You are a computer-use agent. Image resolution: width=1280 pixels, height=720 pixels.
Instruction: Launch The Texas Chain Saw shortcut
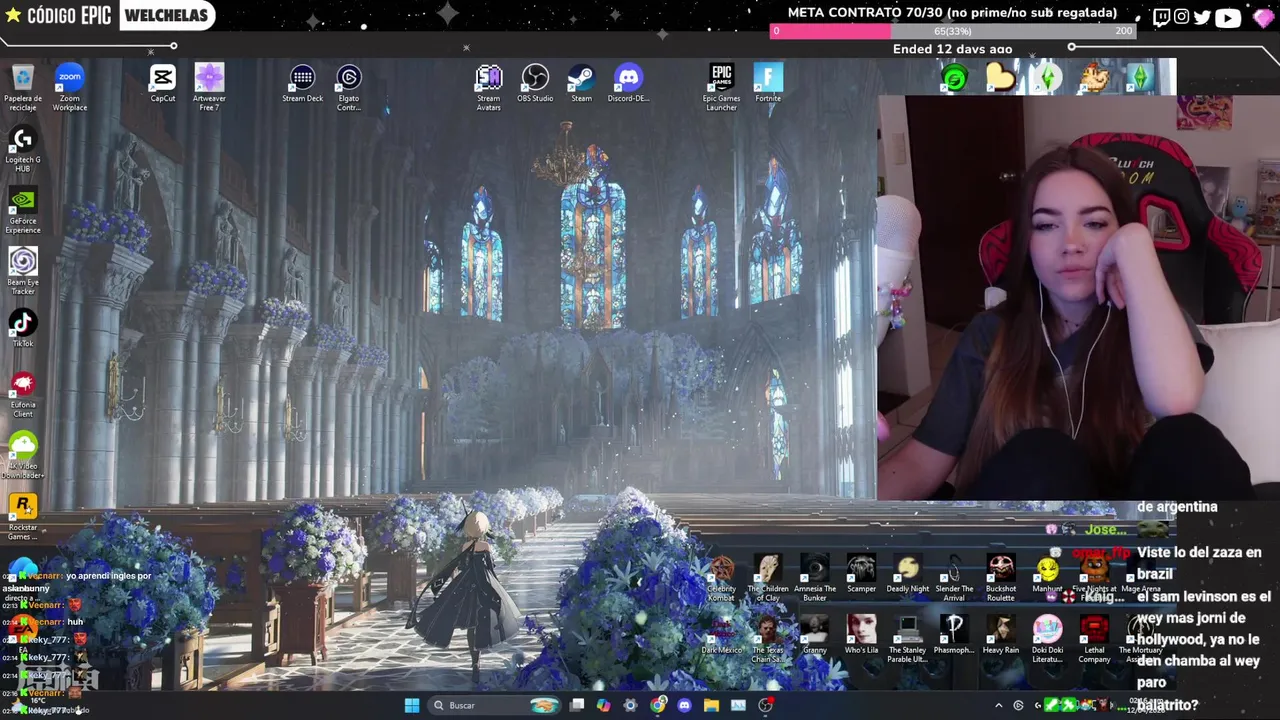[x=768, y=639]
